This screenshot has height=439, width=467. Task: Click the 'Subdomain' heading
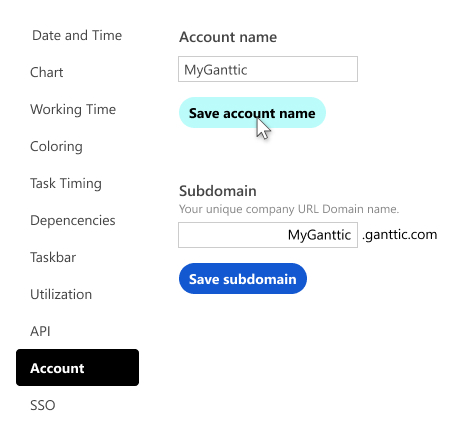(x=218, y=191)
